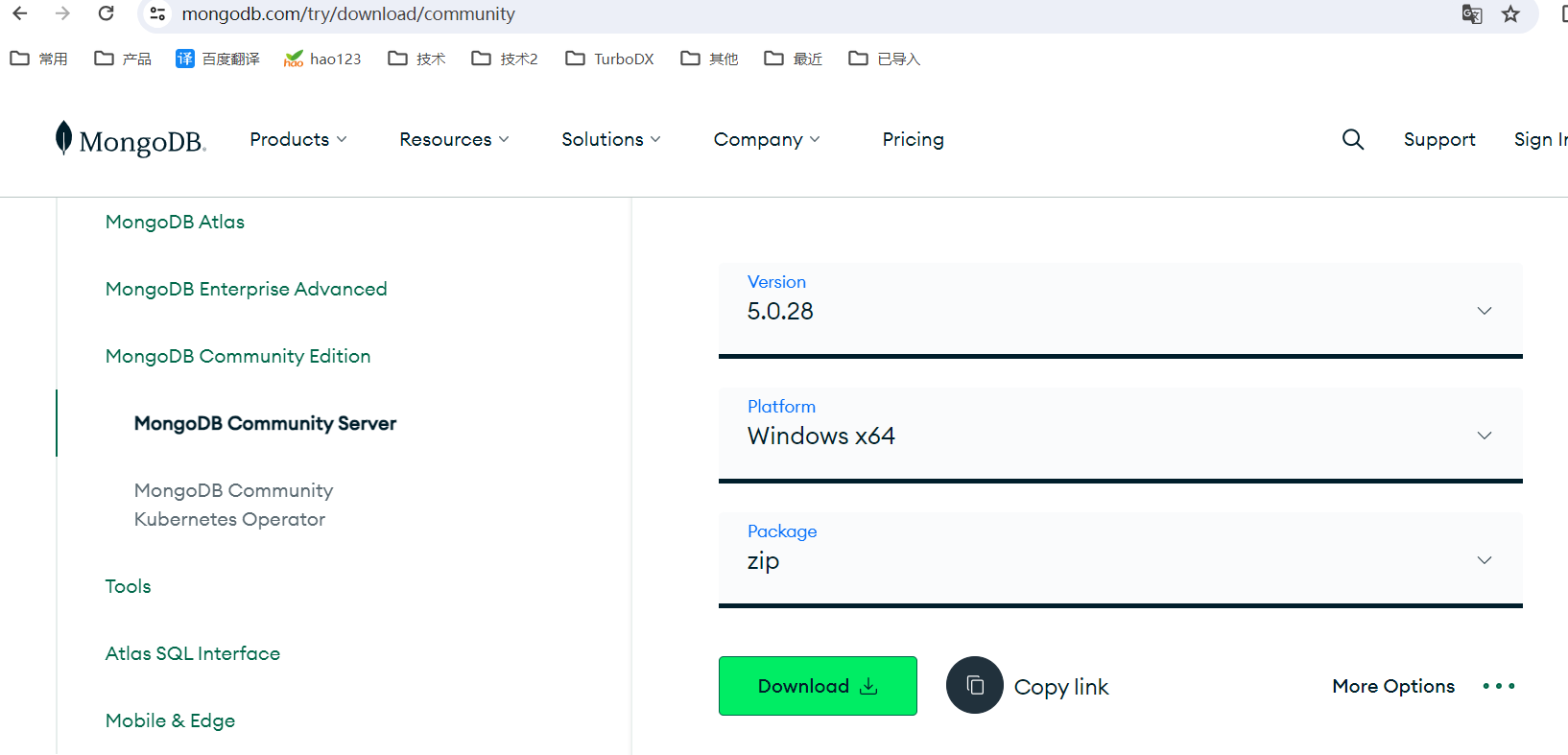Open Tools in the sidebar
Image resolution: width=1568 pixels, height=755 pixels.
[129, 586]
